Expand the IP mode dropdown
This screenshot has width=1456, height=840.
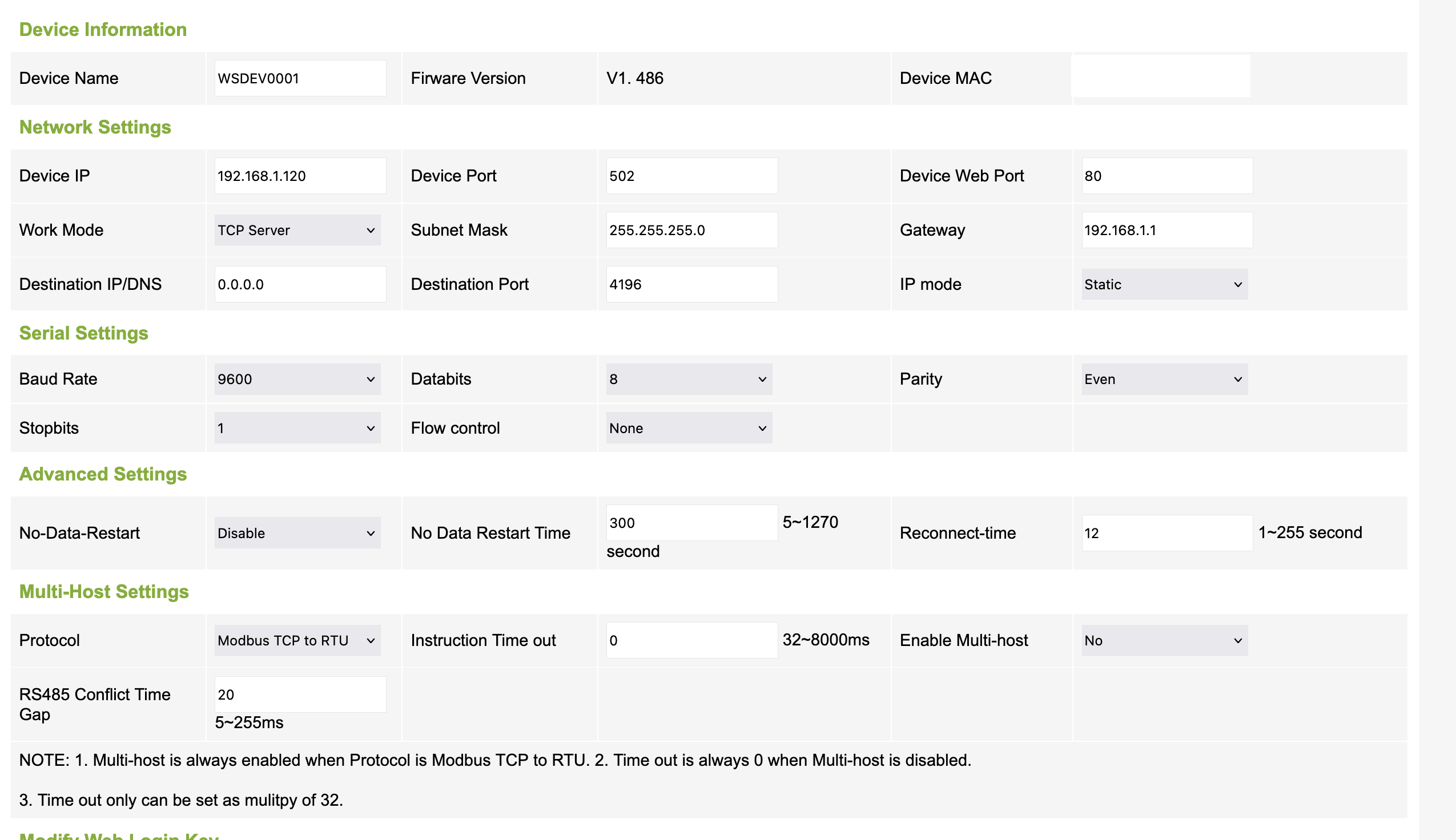click(1164, 284)
